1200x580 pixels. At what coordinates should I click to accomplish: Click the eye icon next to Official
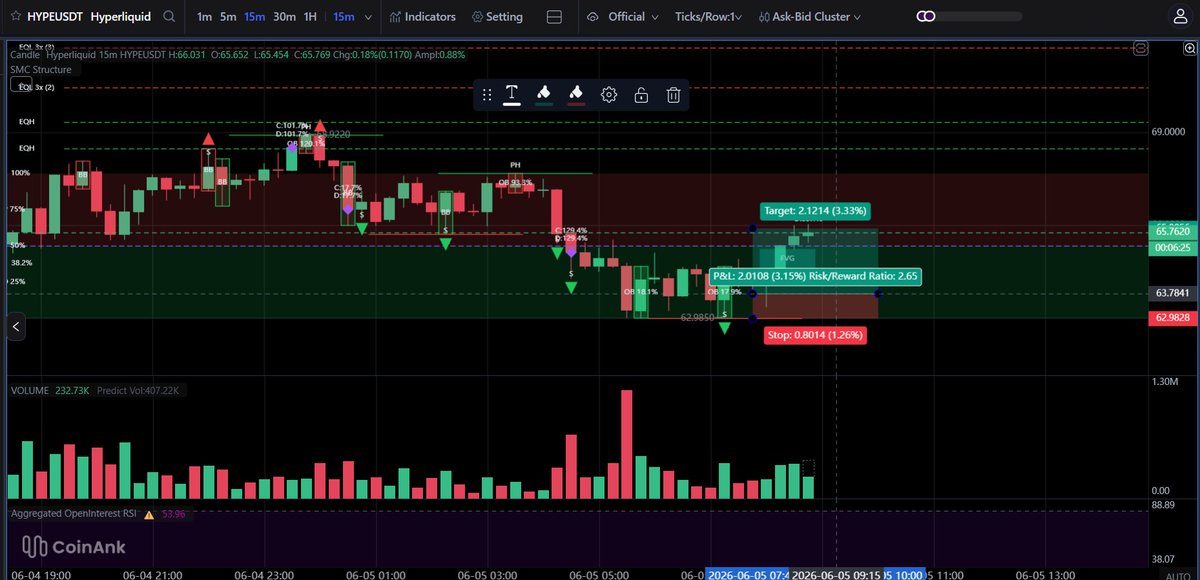593,17
